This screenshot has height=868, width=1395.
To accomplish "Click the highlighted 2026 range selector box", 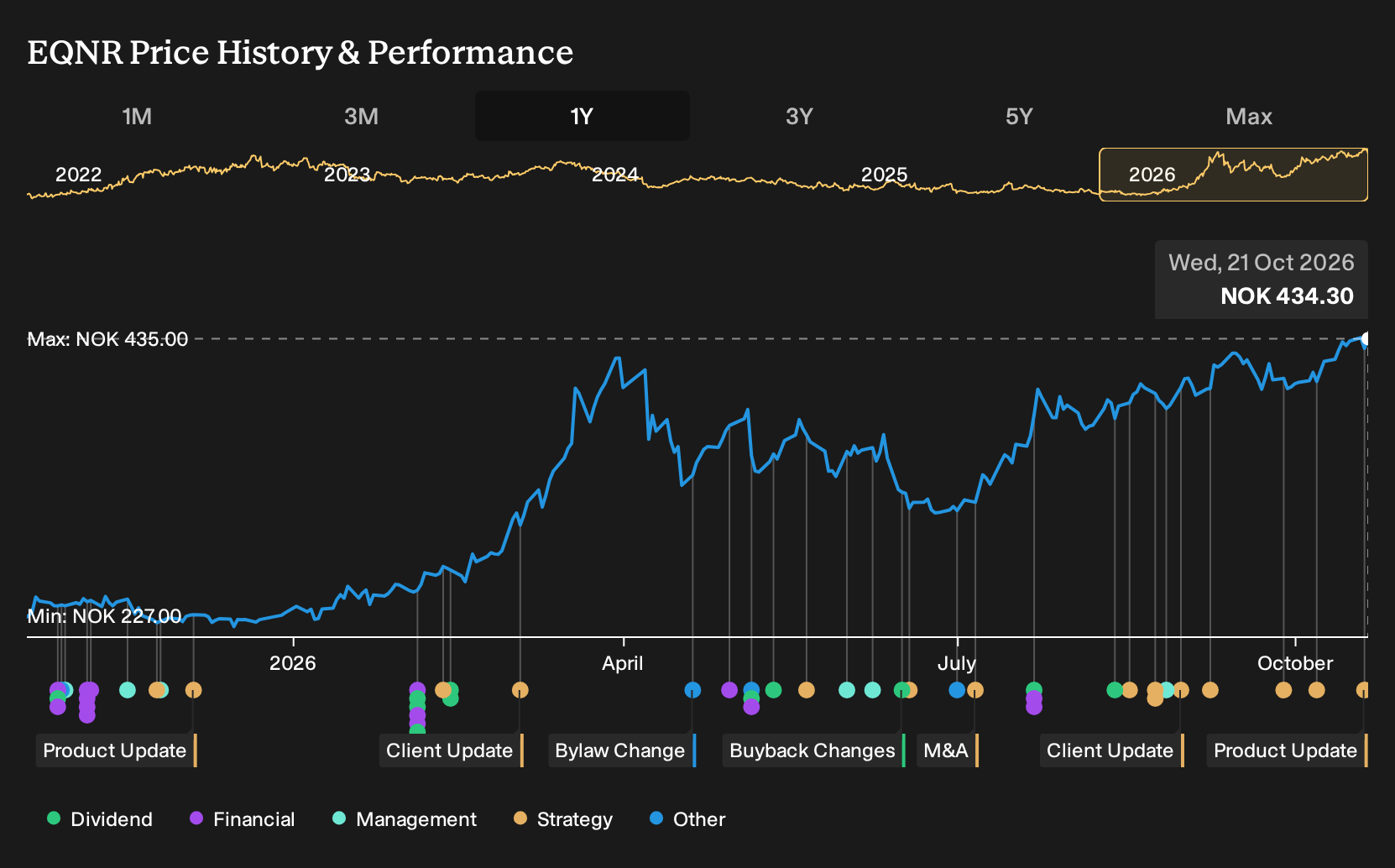I will (x=1234, y=175).
